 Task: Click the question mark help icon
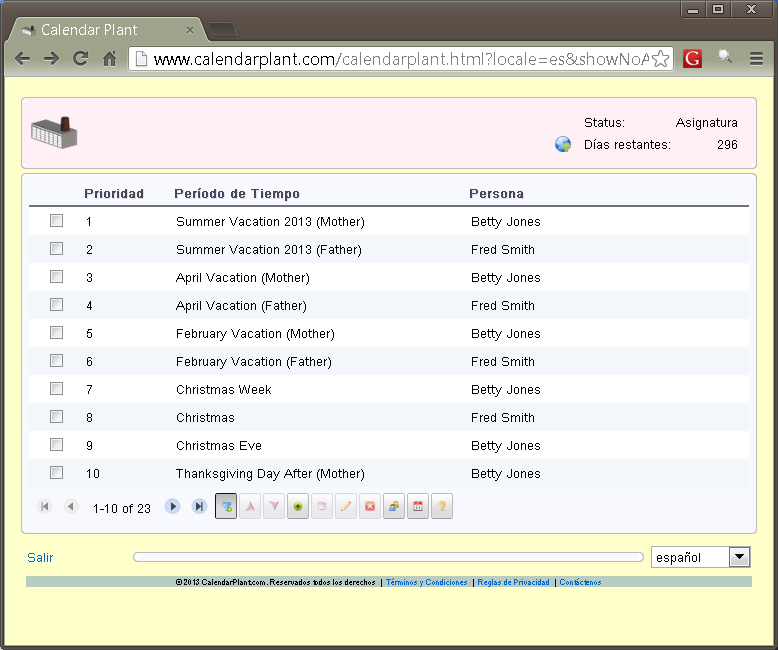442,507
